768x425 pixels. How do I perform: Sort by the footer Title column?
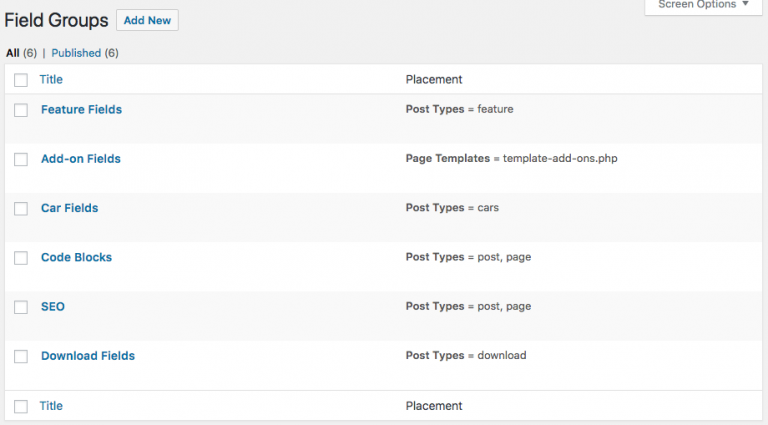(51, 406)
